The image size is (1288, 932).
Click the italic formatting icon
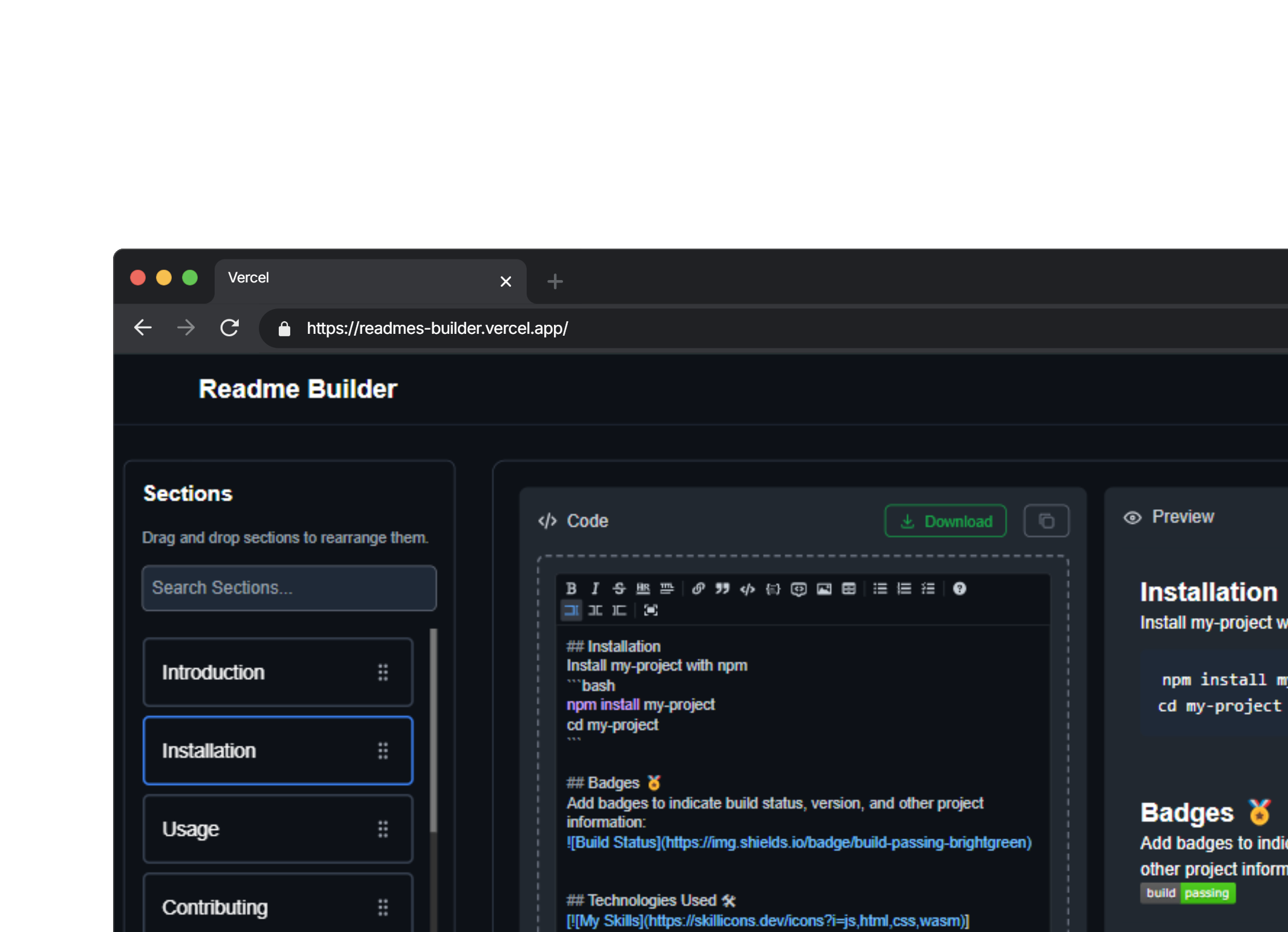tap(595, 588)
